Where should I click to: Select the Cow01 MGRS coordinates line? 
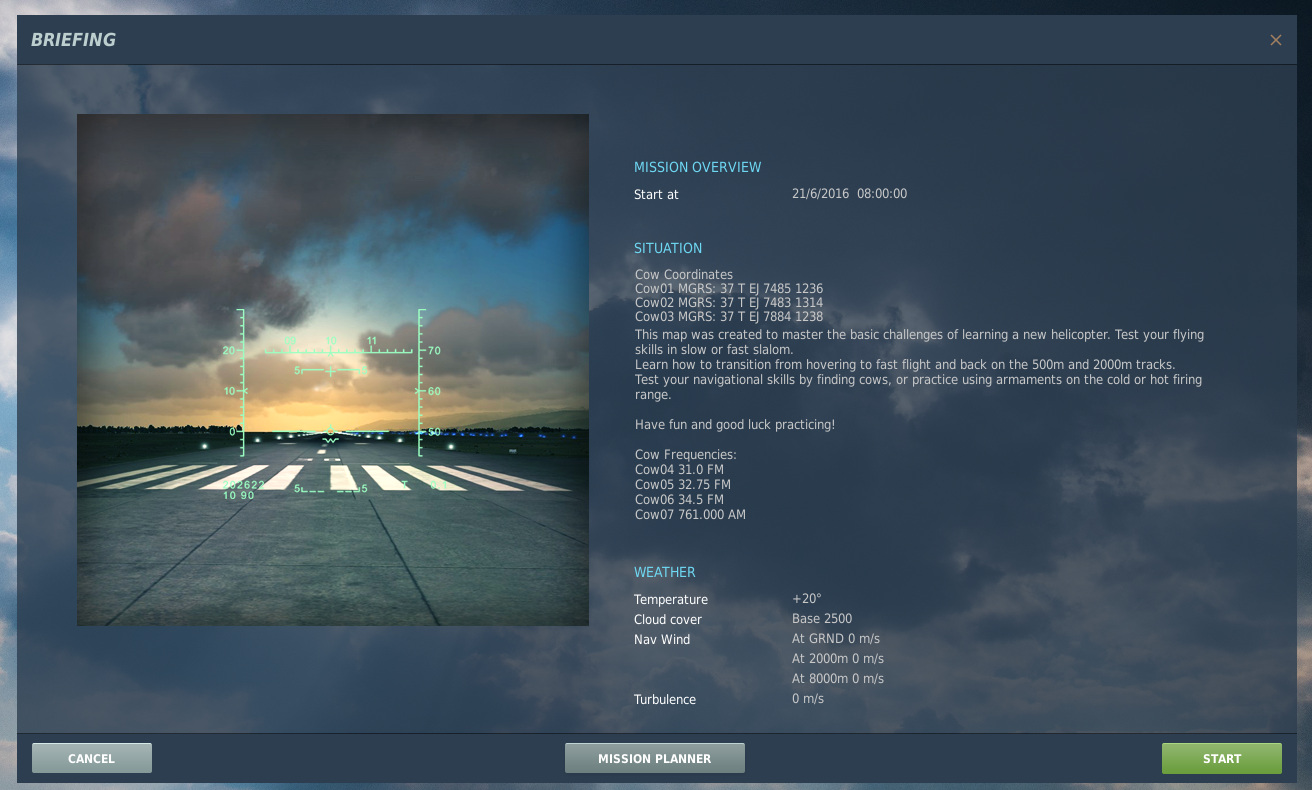click(729, 289)
